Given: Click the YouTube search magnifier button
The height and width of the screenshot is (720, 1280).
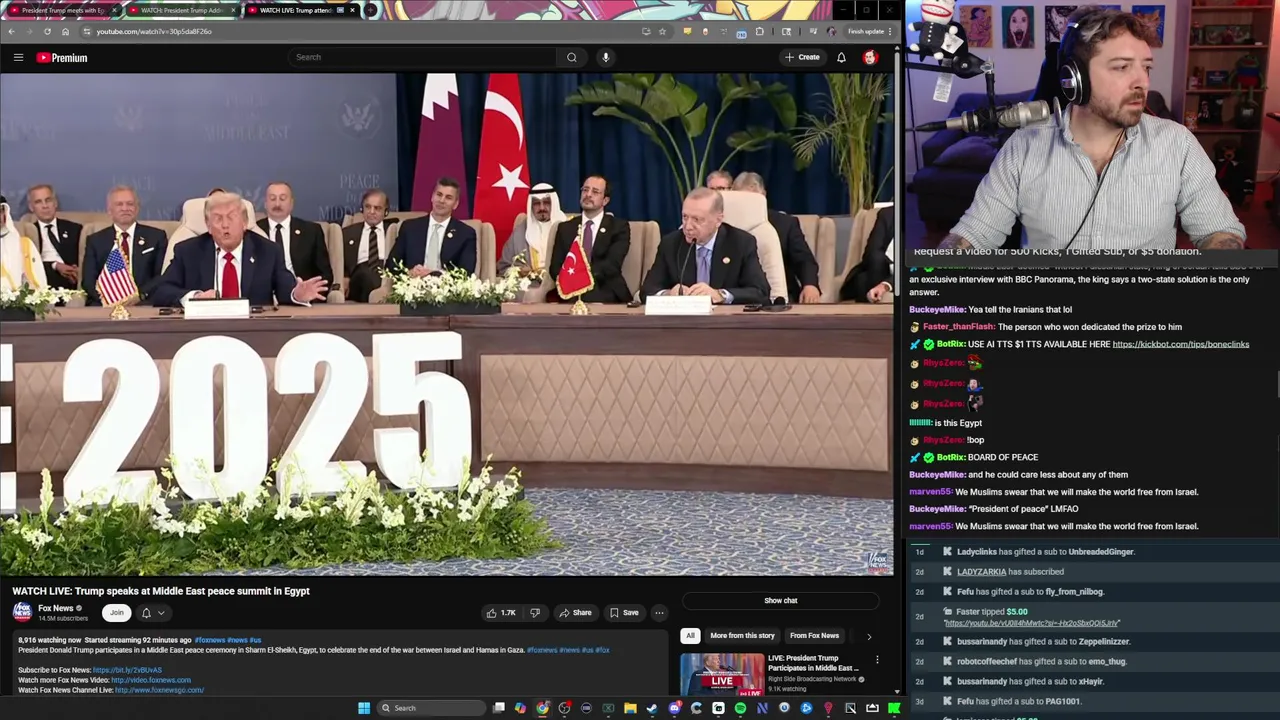Looking at the screenshot, I should pos(571,57).
